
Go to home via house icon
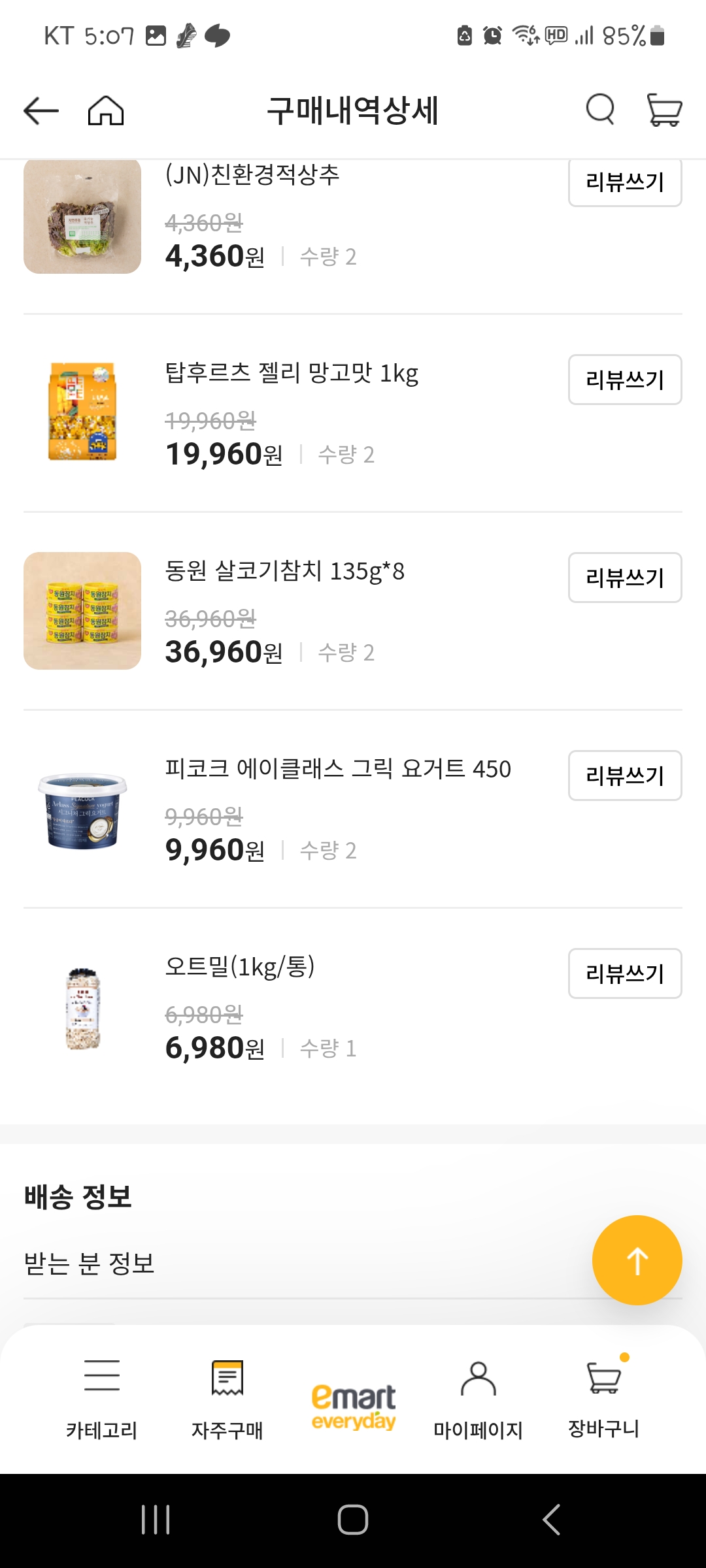[106, 110]
